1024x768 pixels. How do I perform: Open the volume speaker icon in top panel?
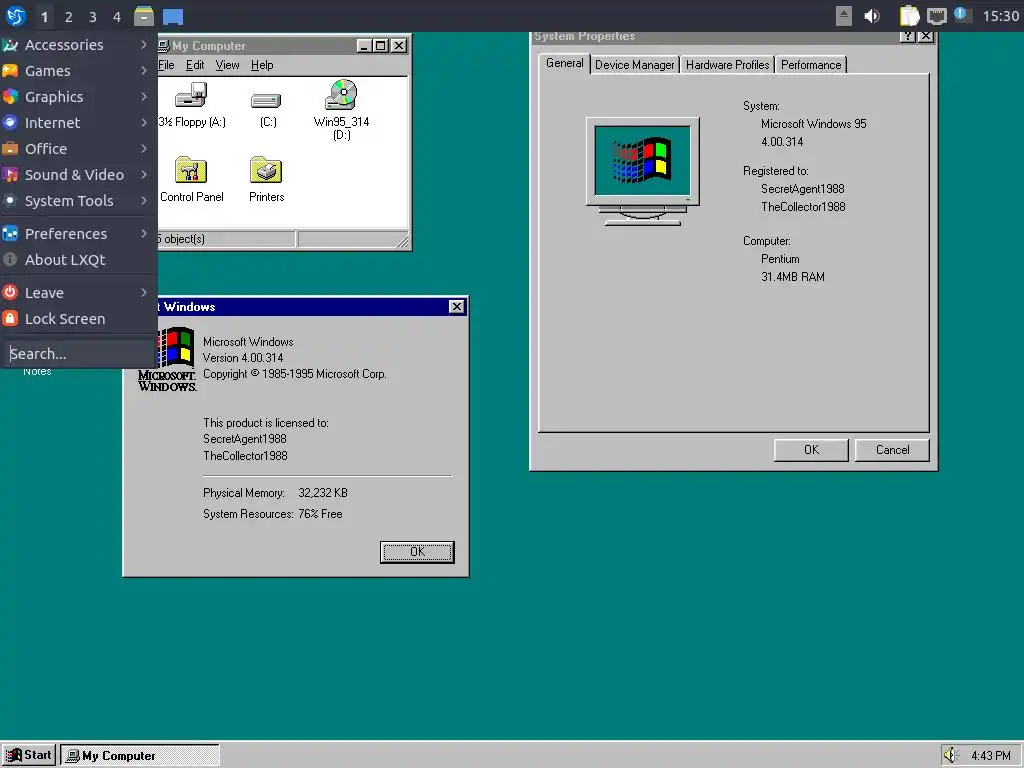click(x=872, y=16)
